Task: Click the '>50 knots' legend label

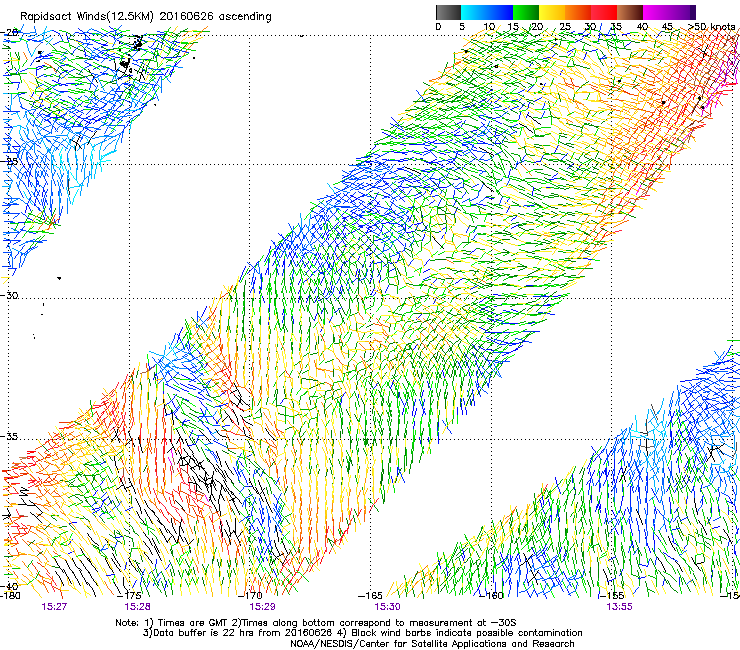Action: 711,27
